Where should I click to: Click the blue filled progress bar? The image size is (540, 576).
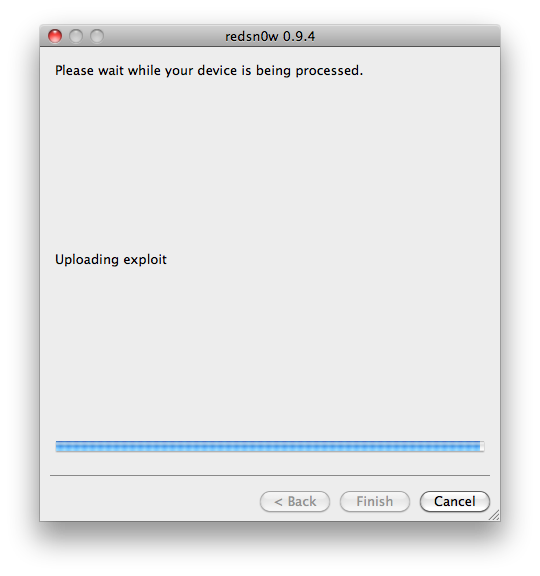(268, 446)
